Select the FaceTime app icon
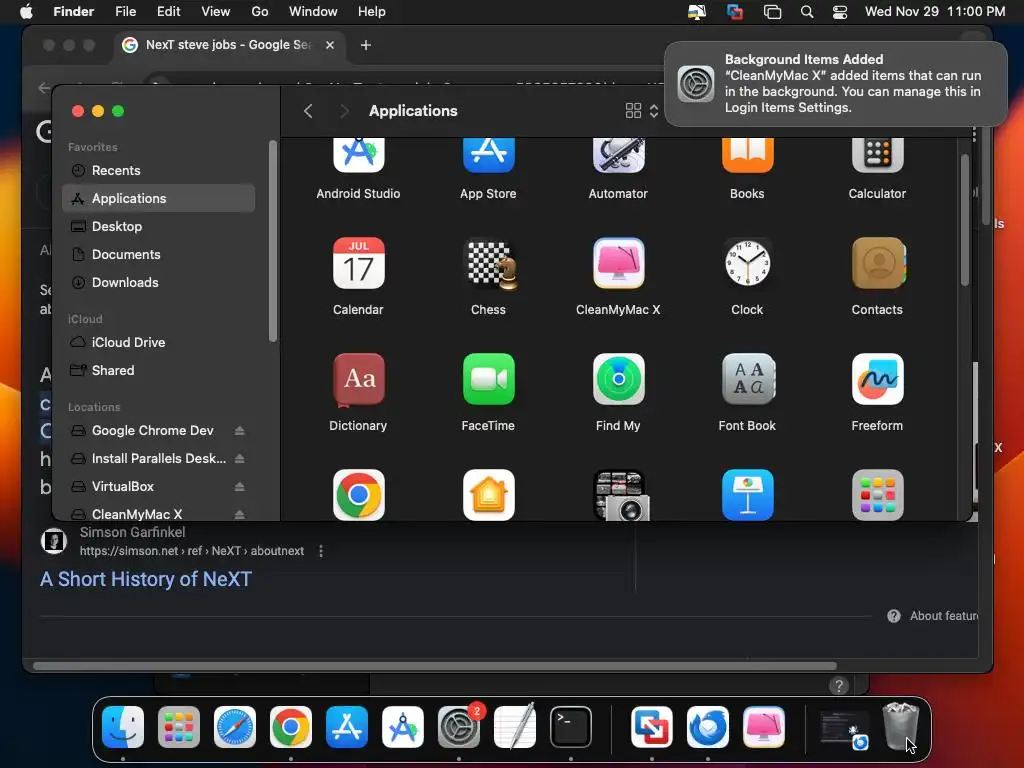 coord(488,379)
